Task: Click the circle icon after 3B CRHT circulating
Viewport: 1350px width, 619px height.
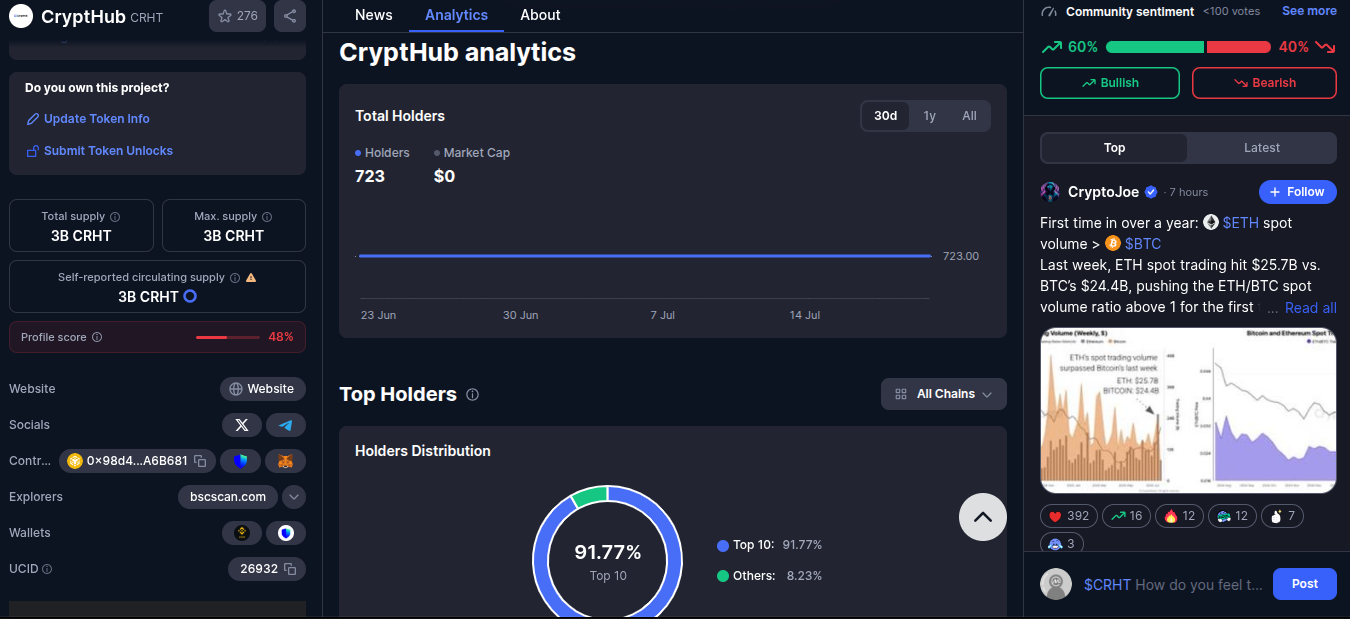Action: [190, 297]
